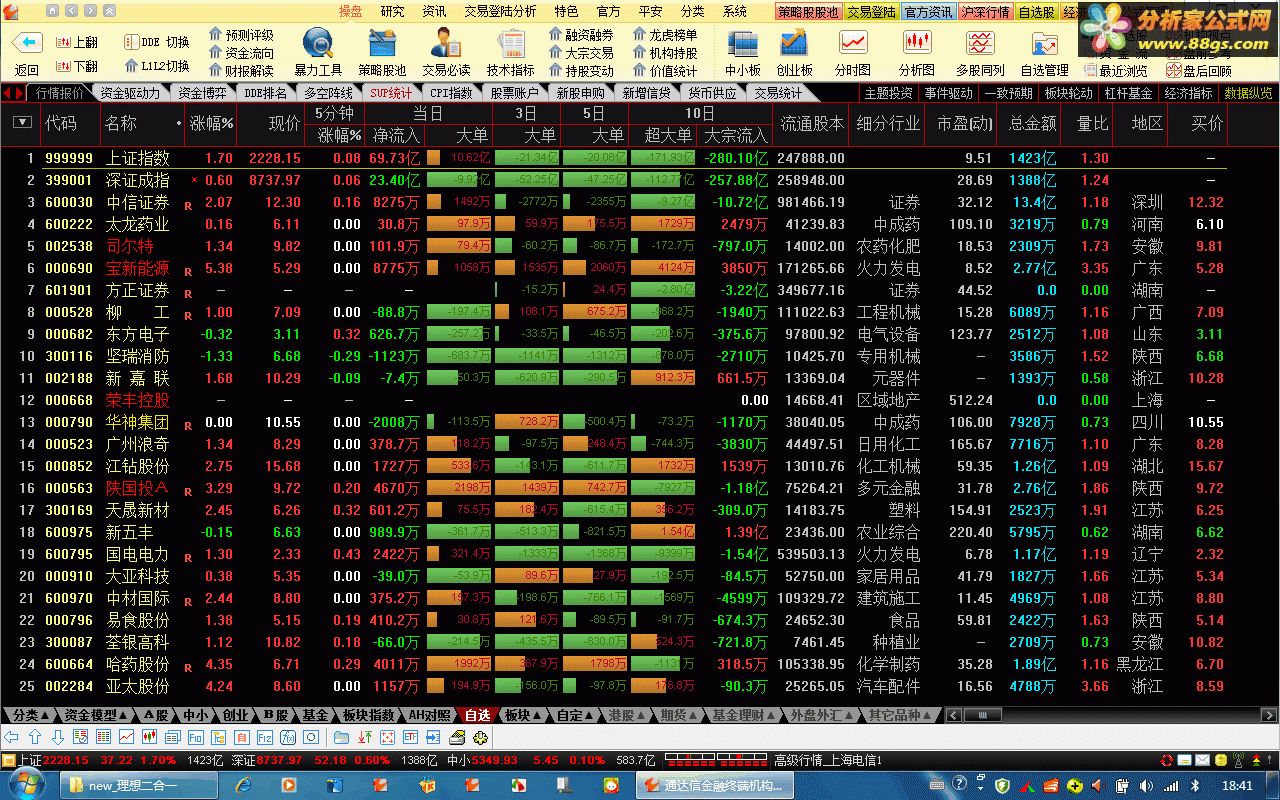Open the 融资融券 link

click(582, 35)
